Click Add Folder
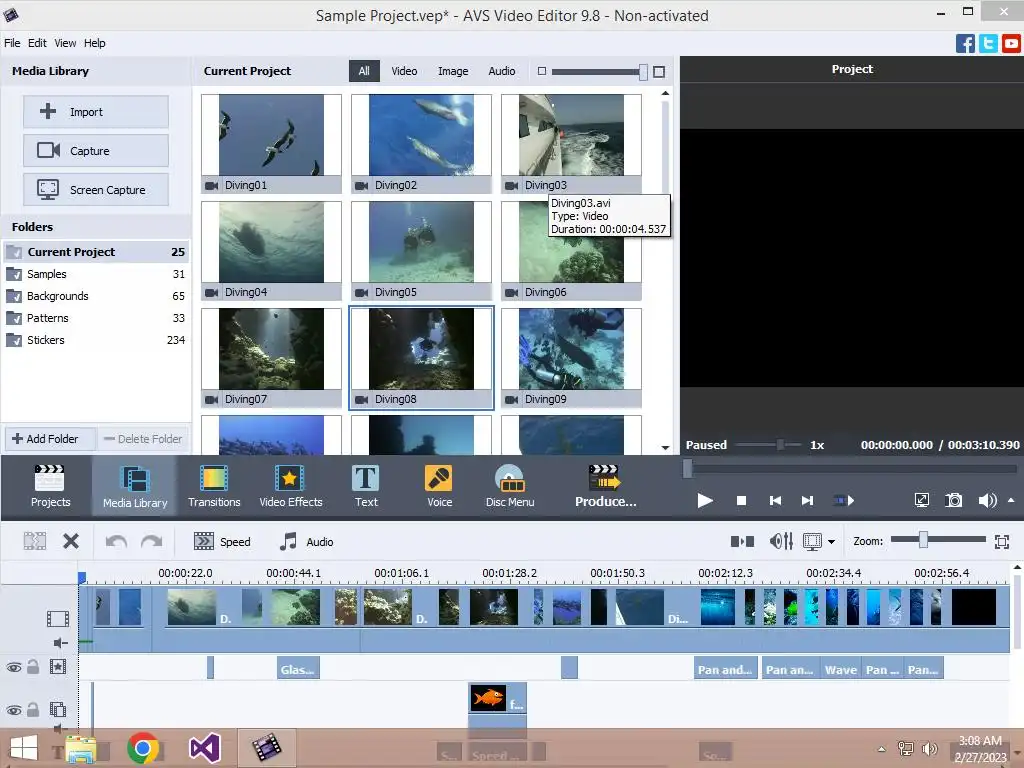Image resolution: width=1024 pixels, height=768 pixels. click(51, 439)
